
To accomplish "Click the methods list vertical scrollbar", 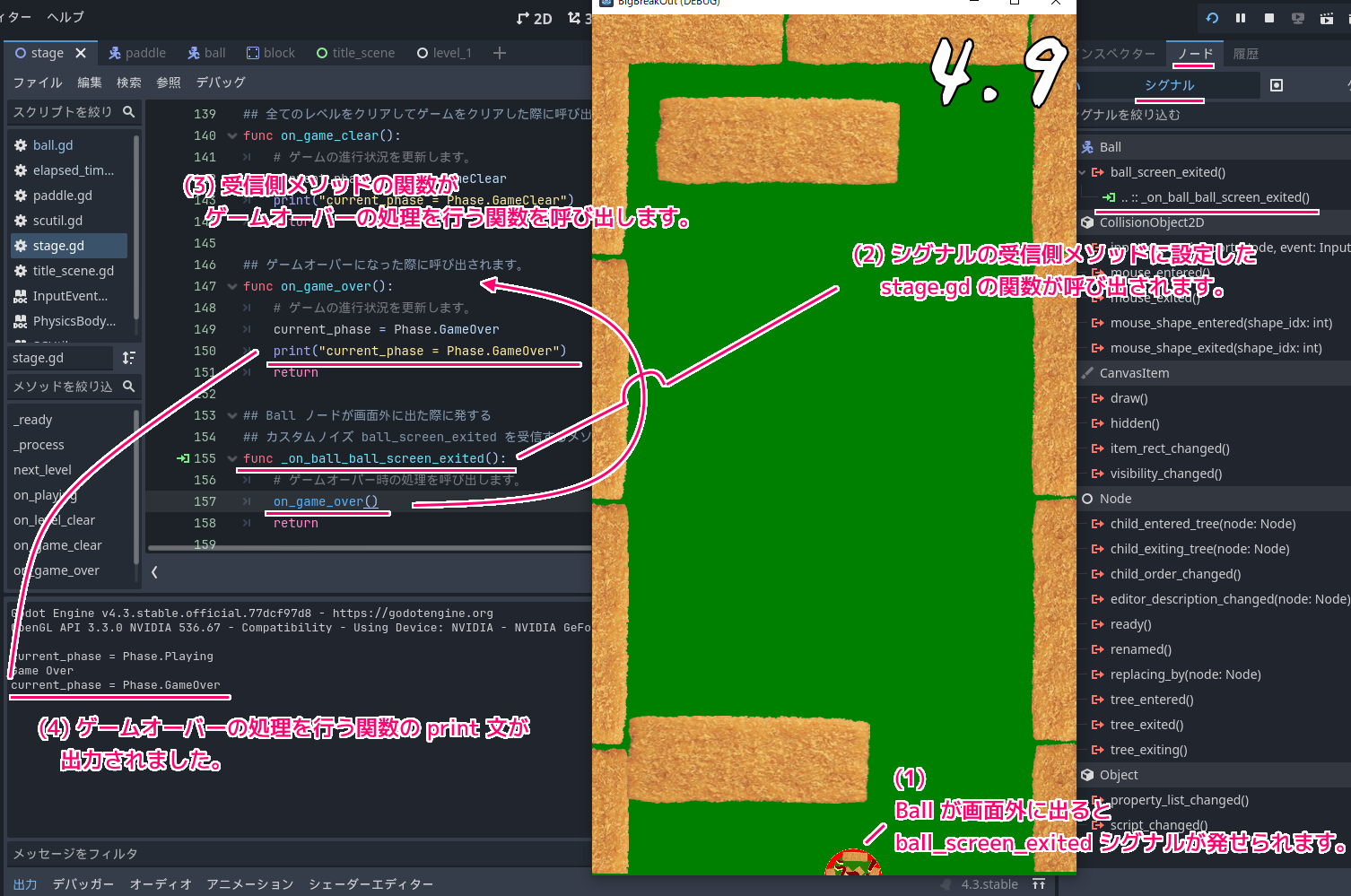I will pyautogui.click(x=136, y=489).
